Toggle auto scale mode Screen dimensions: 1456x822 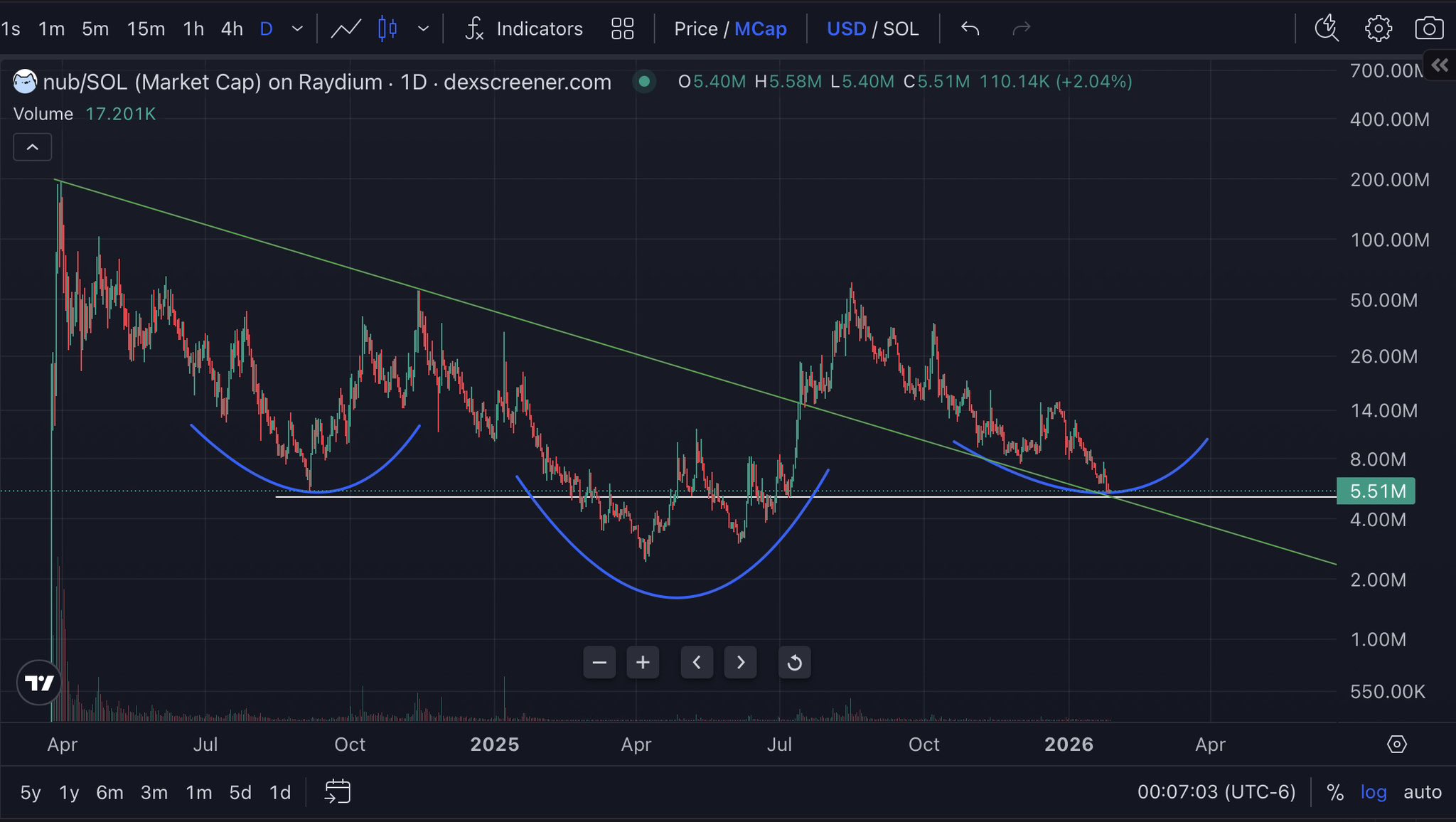pyautogui.click(x=1422, y=792)
